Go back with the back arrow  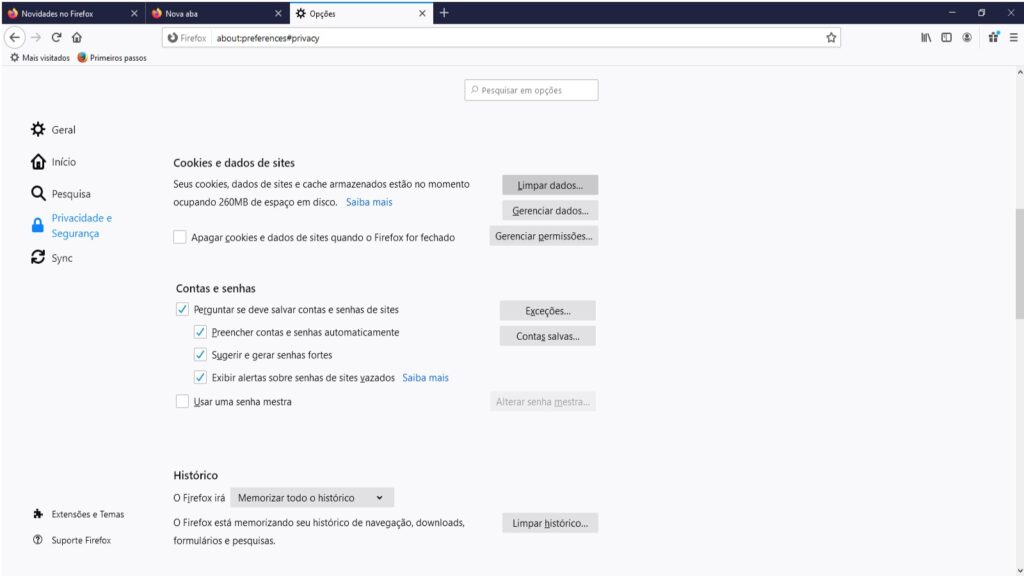(x=15, y=38)
